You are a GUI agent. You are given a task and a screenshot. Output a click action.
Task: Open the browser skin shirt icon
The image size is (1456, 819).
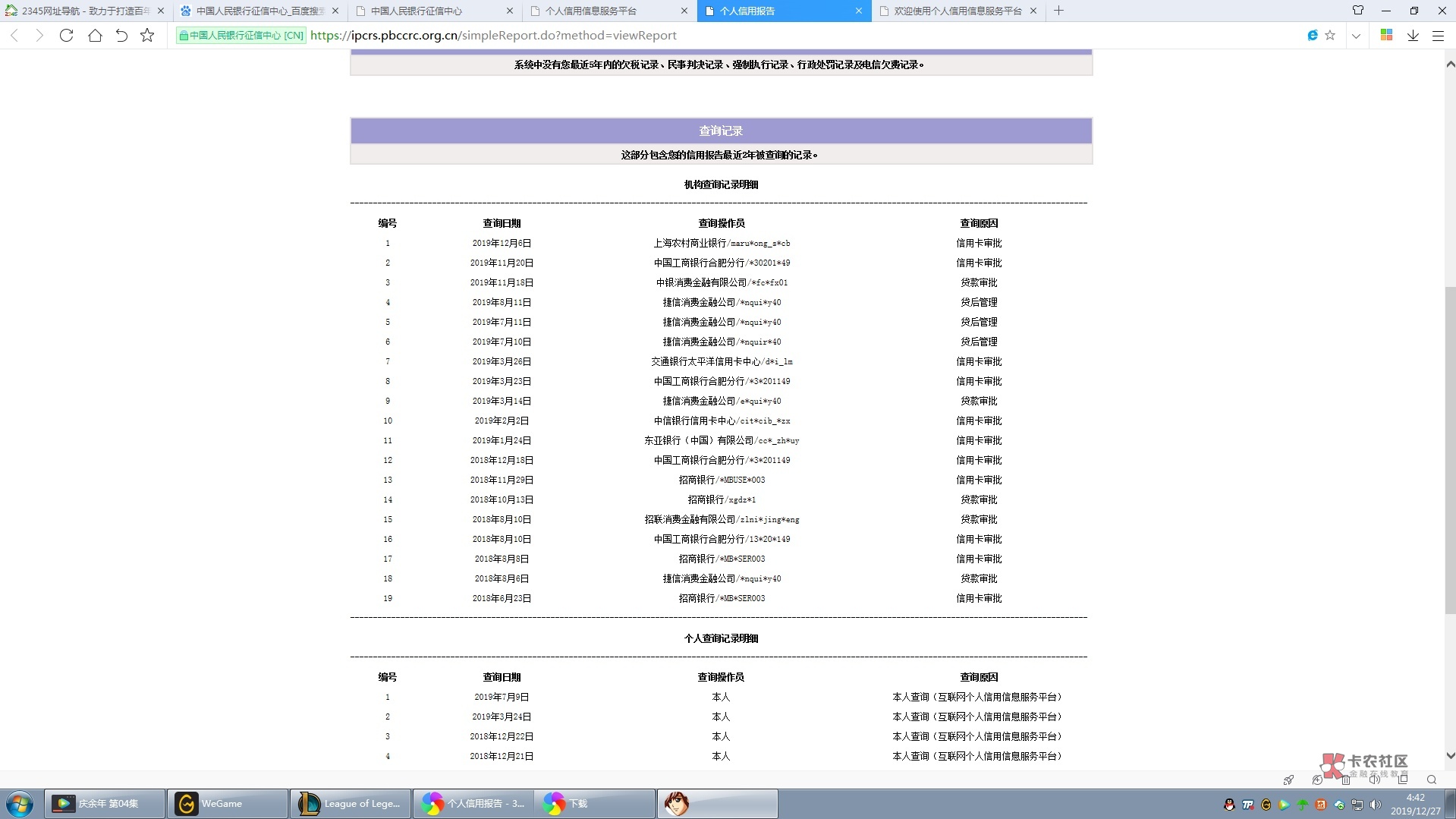1358,11
